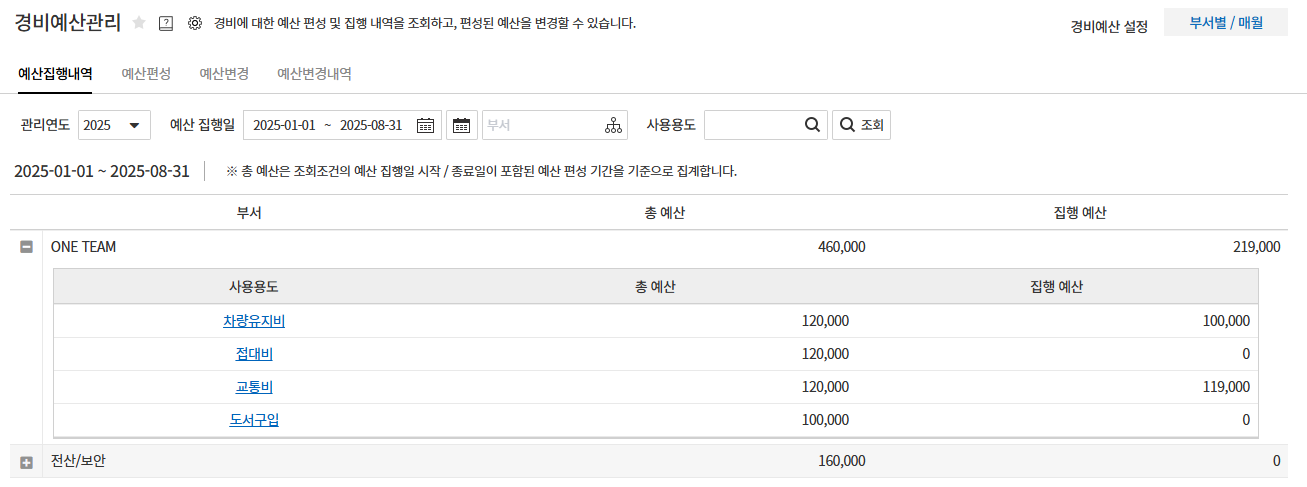Click the 부서별 / 매월 button
The width and height of the screenshot is (1307, 487).
coord(1225,23)
